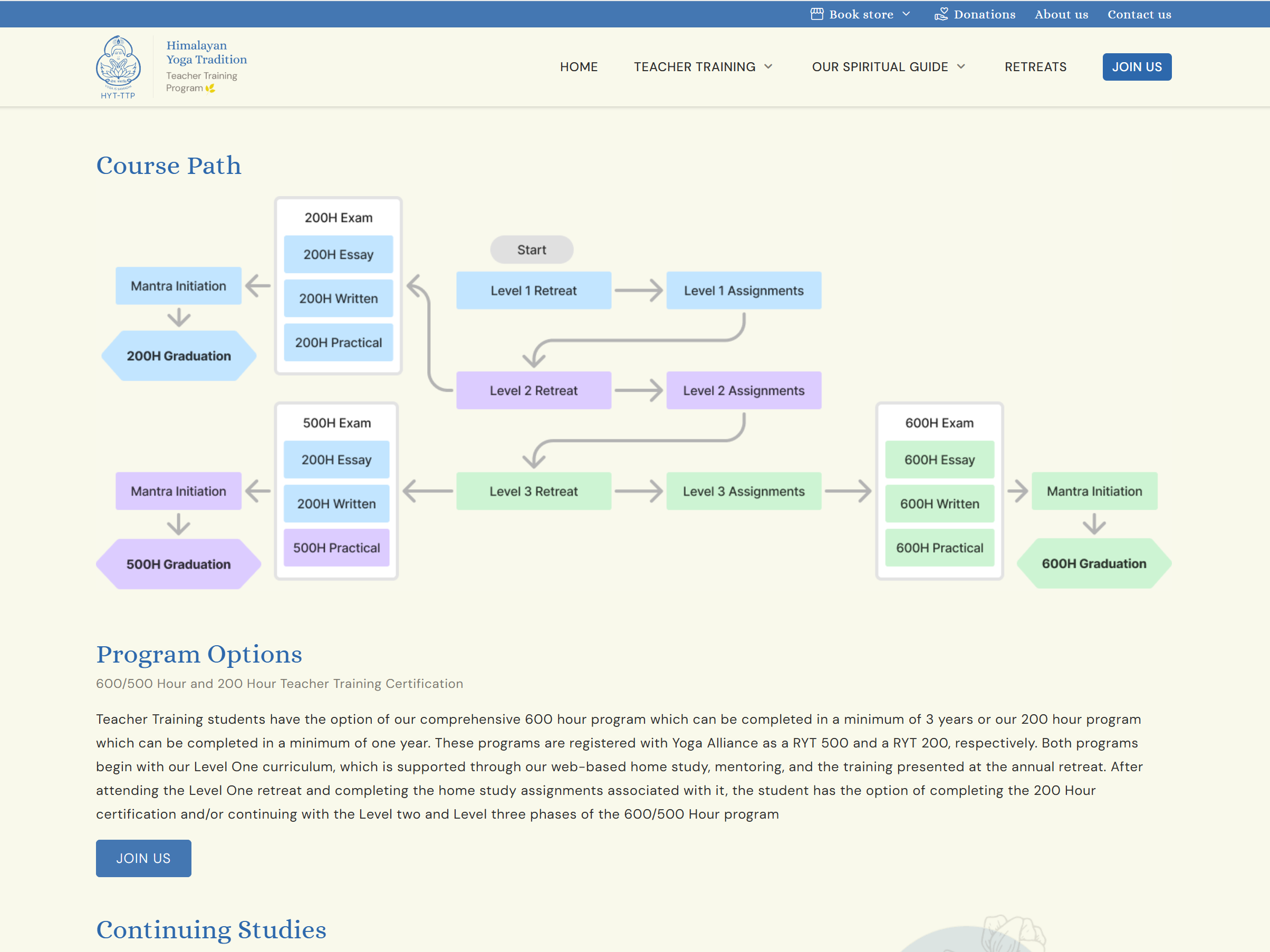The height and width of the screenshot is (952, 1270).
Task: Click the HYT-TTP logo emblem
Action: pyautogui.click(x=118, y=67)
